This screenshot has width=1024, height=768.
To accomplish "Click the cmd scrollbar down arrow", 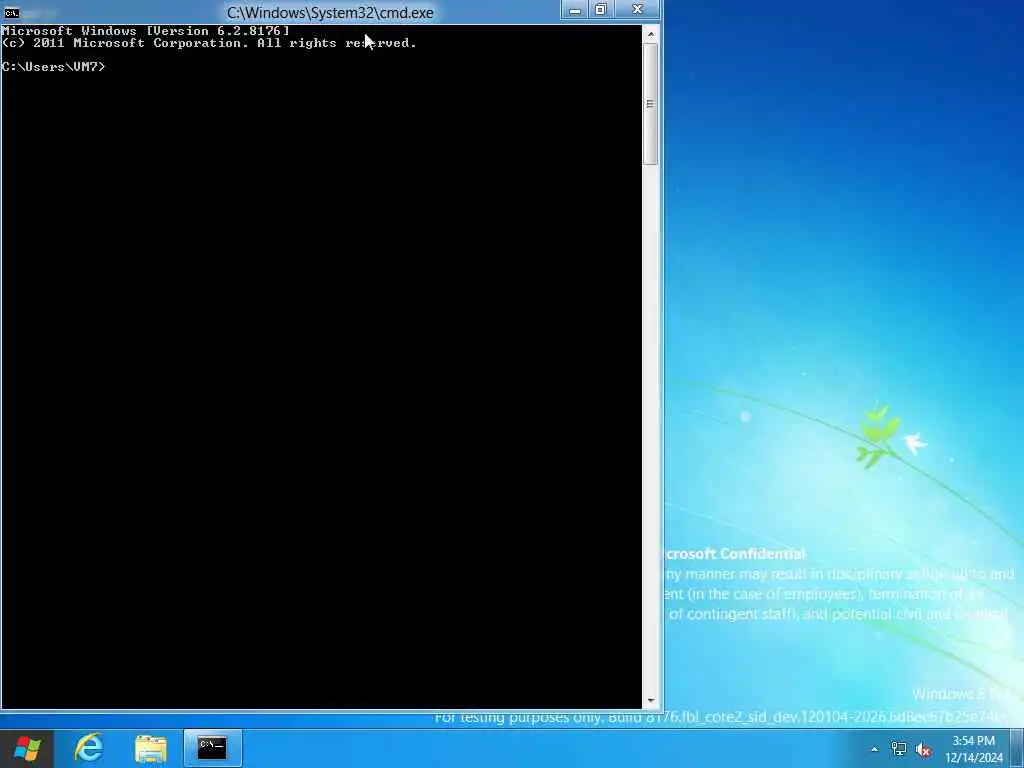I will [x=650, y=701].
